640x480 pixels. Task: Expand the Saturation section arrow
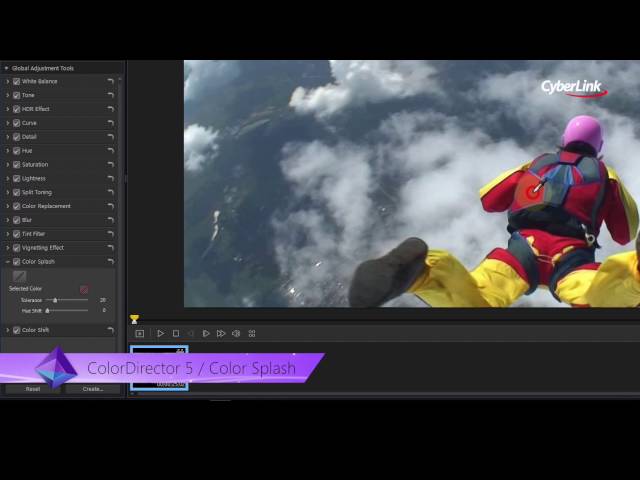tap(7, 165)
